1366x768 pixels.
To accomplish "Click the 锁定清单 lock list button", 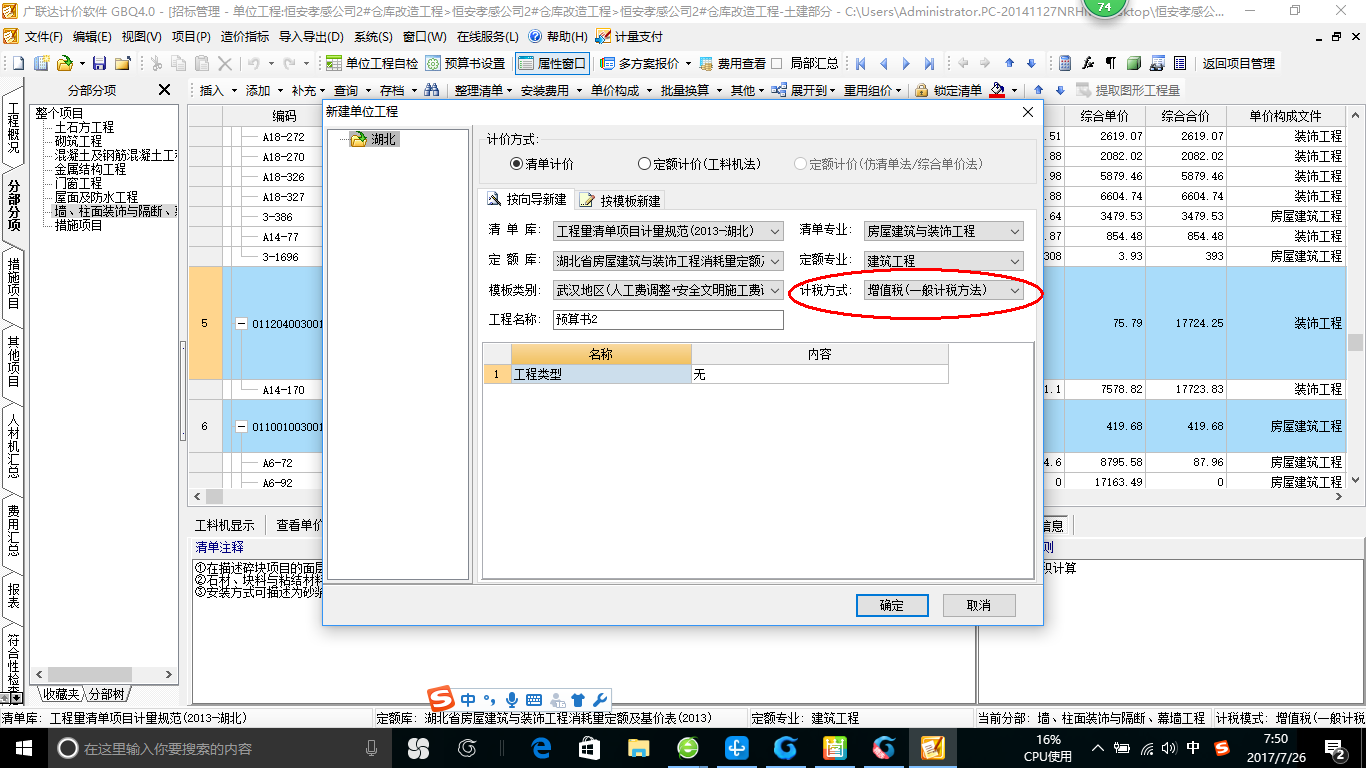I will (948, 90).
